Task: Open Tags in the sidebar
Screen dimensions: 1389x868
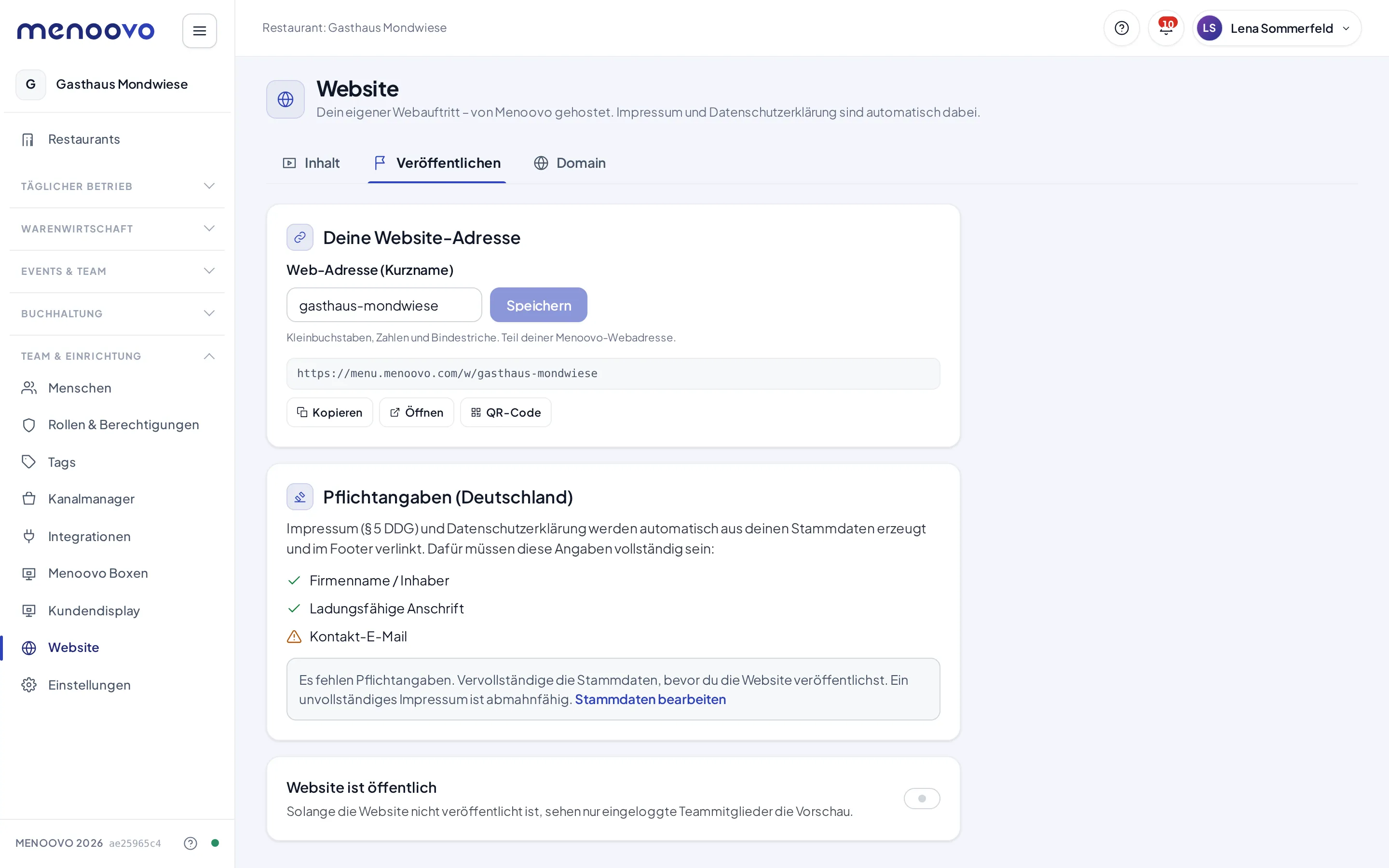Action: click(x=117, y=462)
